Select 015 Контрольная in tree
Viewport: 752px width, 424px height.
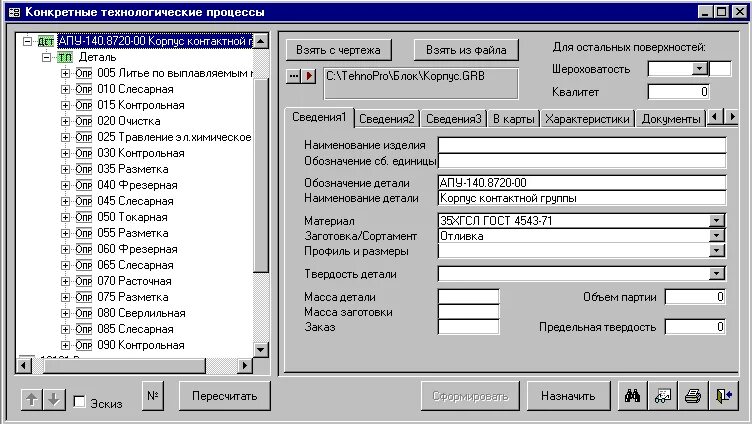[141, 105]
